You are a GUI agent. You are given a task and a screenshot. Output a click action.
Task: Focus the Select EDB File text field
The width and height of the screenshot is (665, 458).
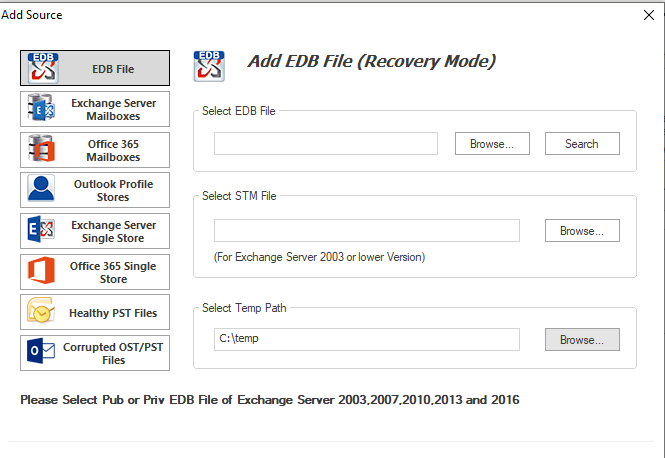click(326, 144)
